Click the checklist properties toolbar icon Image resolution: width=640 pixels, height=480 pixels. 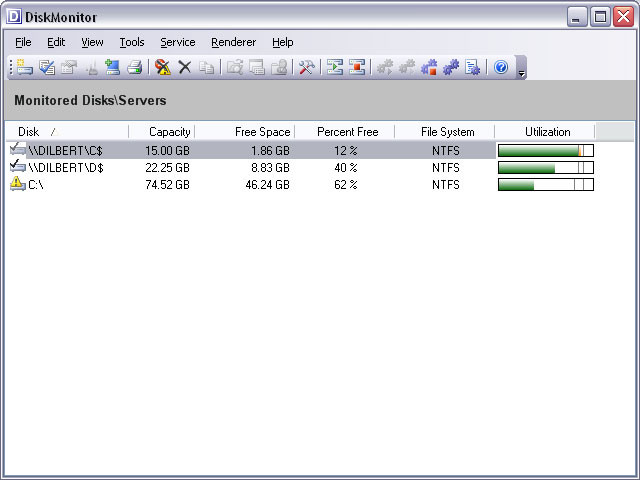pyautogui.click(x=47, y=67)
